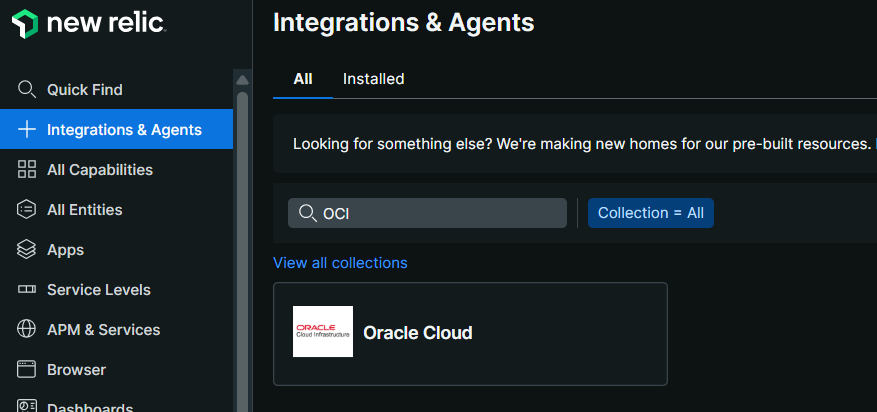Viewport: 877px width, 412px height.
Task: Open the Oracle Cloud integration card
Action: tap(470, 334)
